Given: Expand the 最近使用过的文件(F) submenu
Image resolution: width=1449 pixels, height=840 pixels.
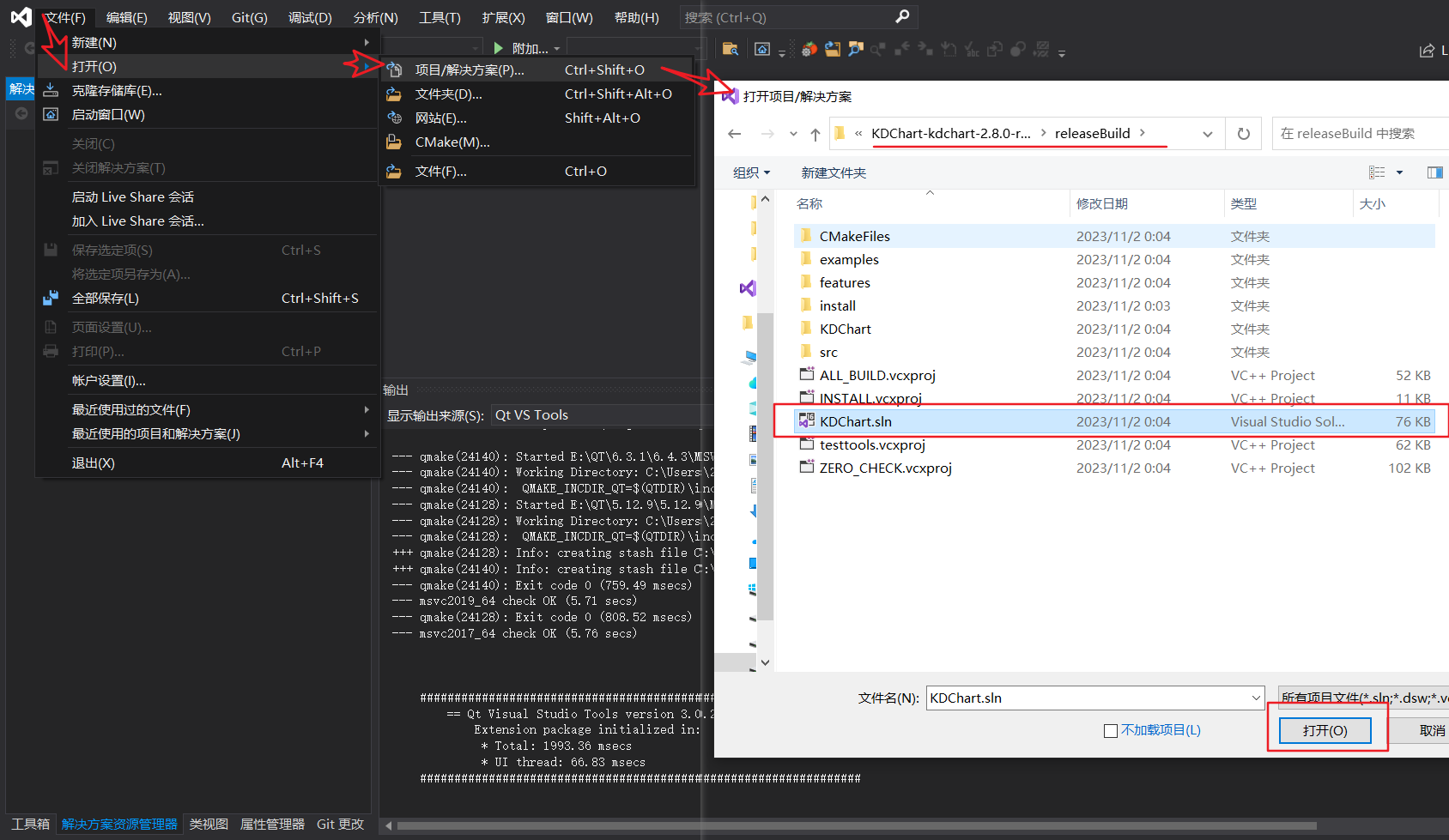Looking at the screenshot, I should (367, 410).
